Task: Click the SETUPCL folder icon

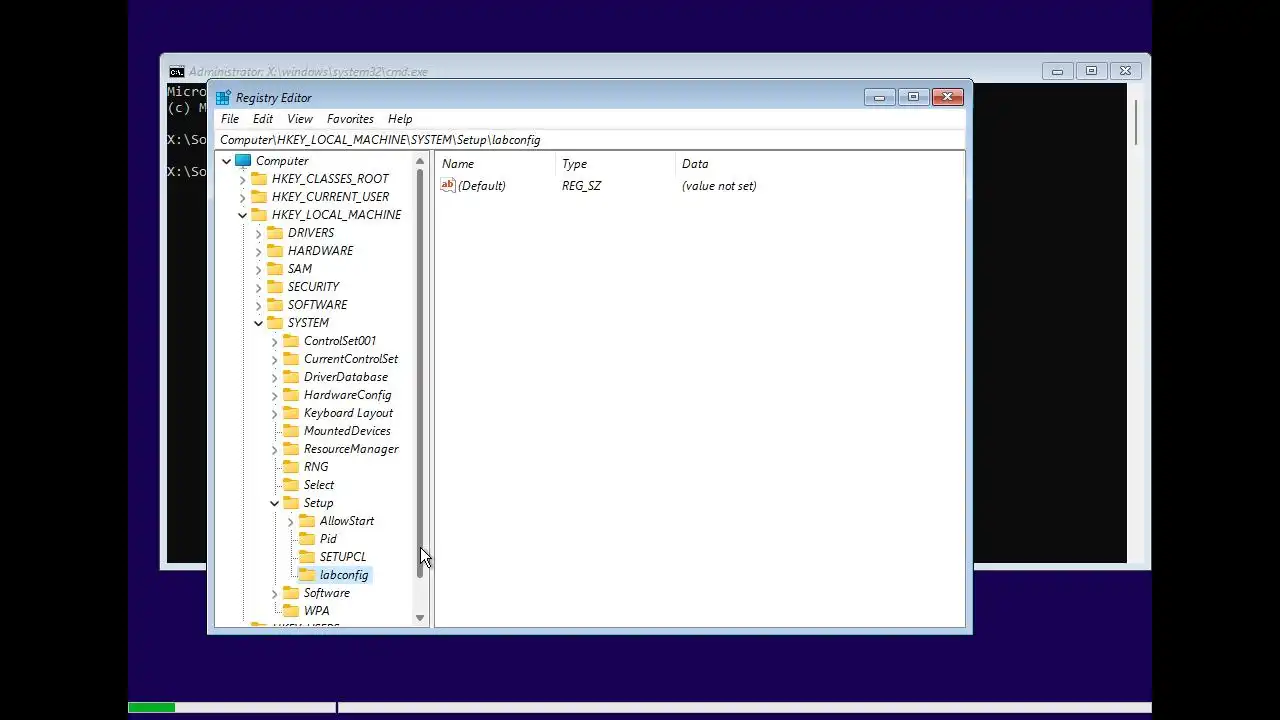Action: (x=307, y=557)
